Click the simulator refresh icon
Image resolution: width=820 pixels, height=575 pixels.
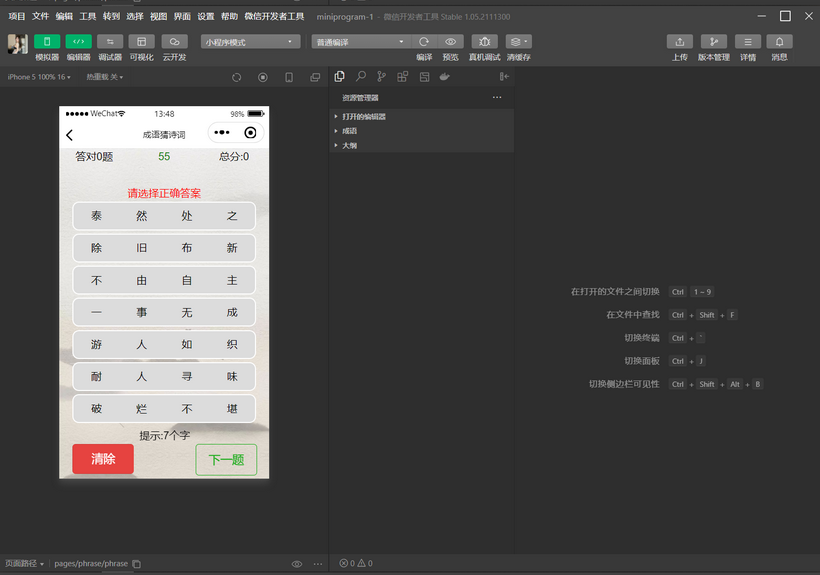coord(236,77)
